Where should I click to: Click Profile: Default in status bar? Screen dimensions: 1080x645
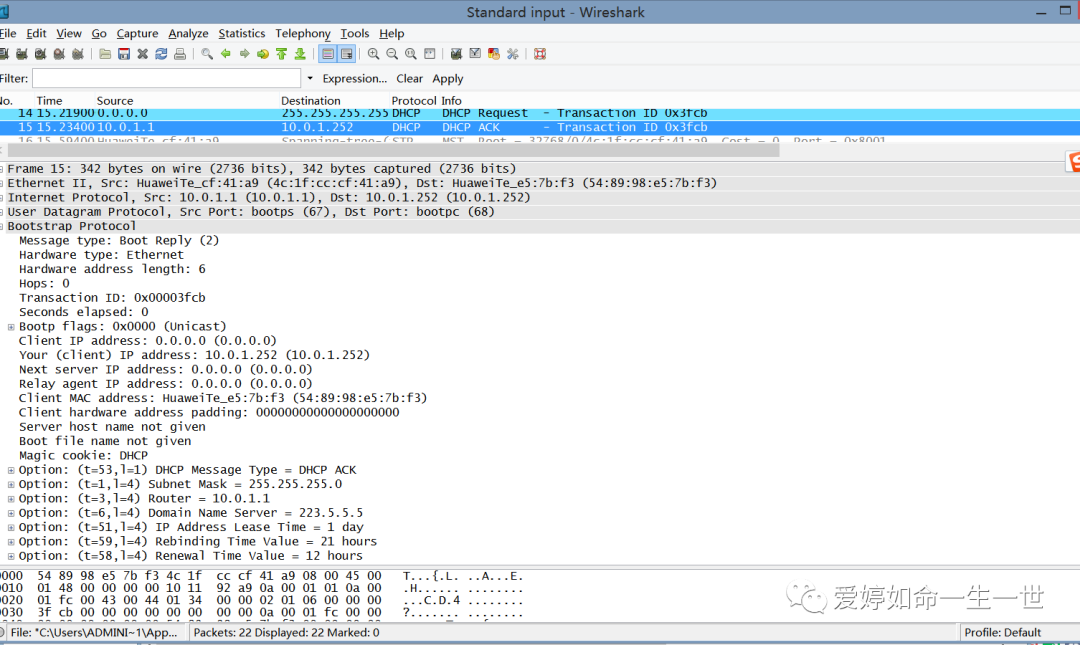click(x=1002, y=632)
